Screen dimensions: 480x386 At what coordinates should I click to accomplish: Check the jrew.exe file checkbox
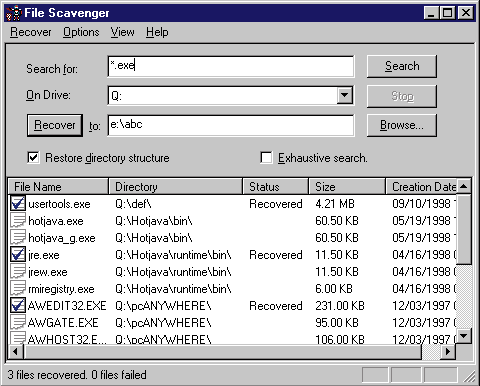pyautogui.click(x=18, y=271)
